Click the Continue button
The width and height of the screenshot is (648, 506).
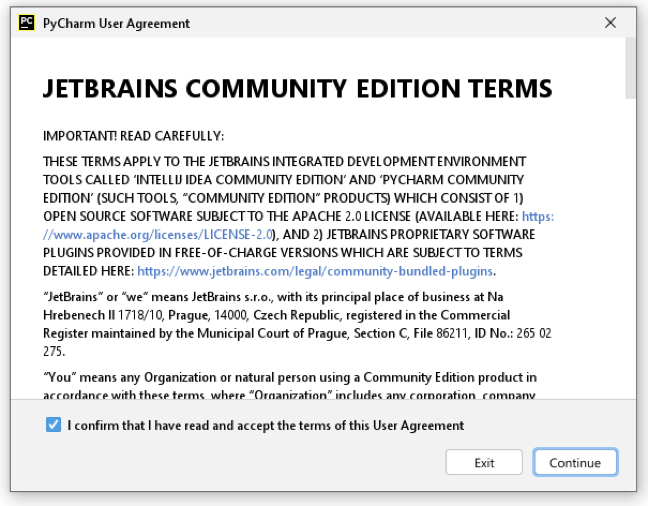(x=575, y=462)
